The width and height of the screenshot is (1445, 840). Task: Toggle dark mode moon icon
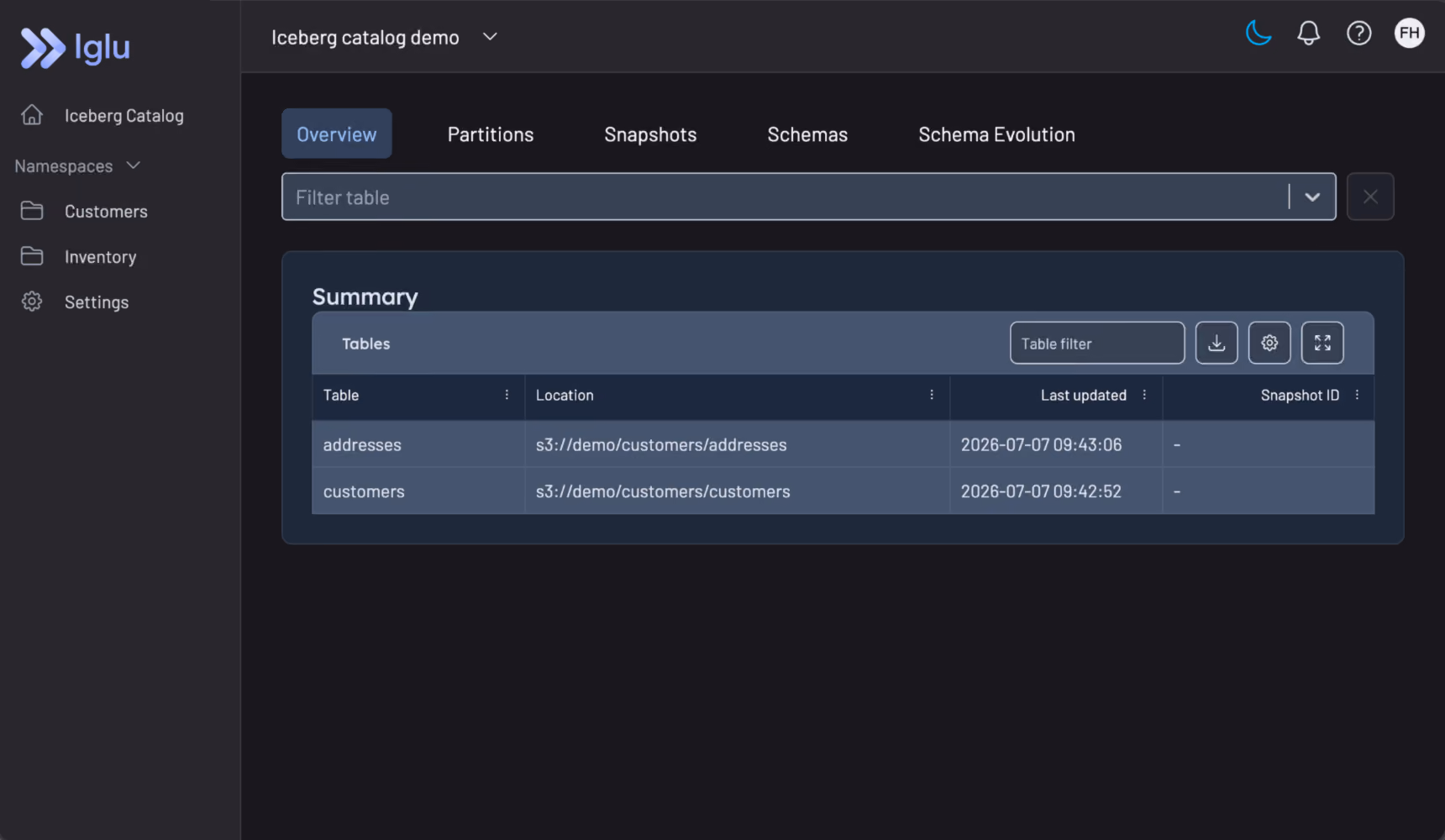[x=1258, y=34]
